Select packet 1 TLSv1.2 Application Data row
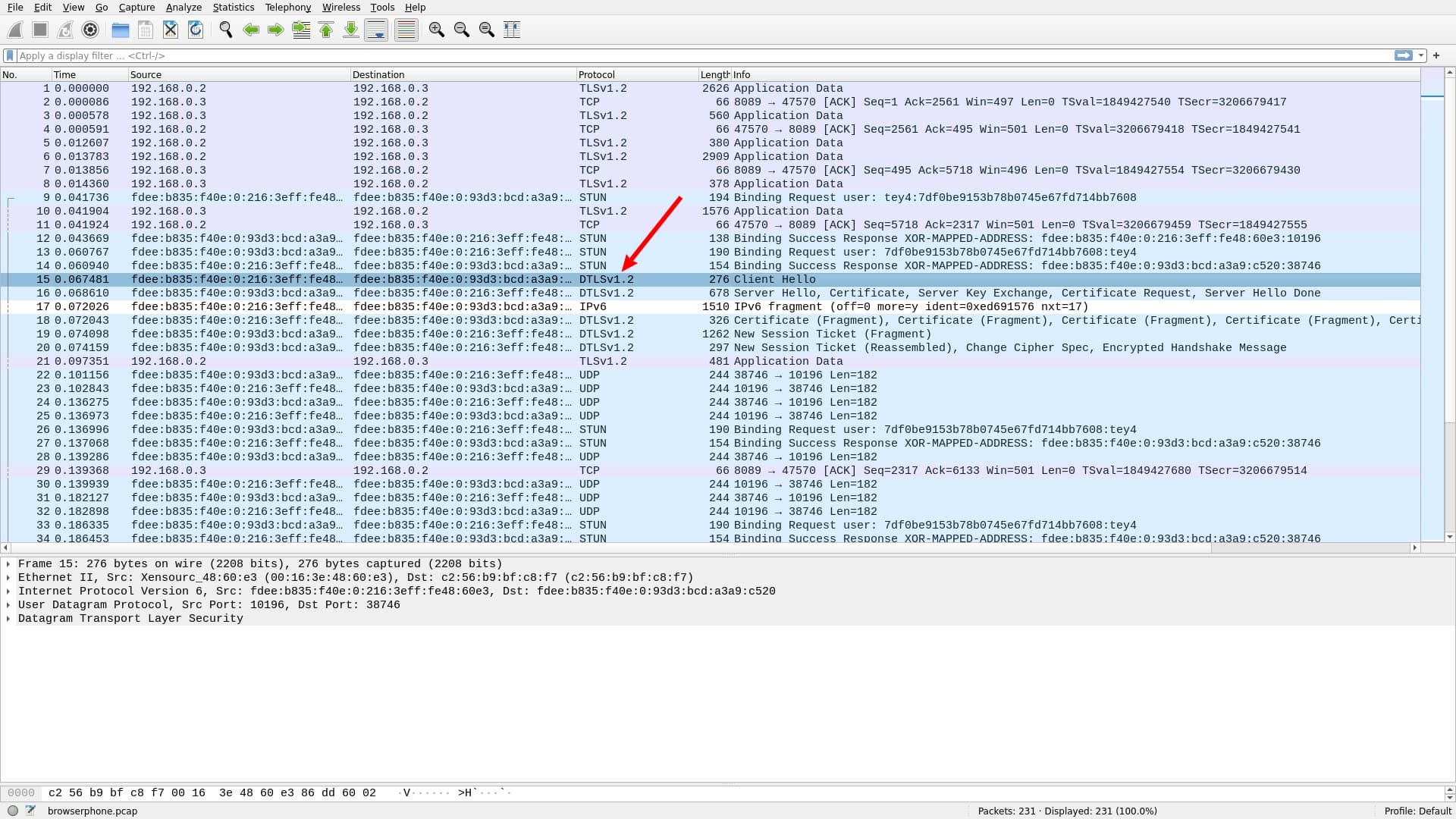Viewport: 1456px width, 819px height. (710, 89)
